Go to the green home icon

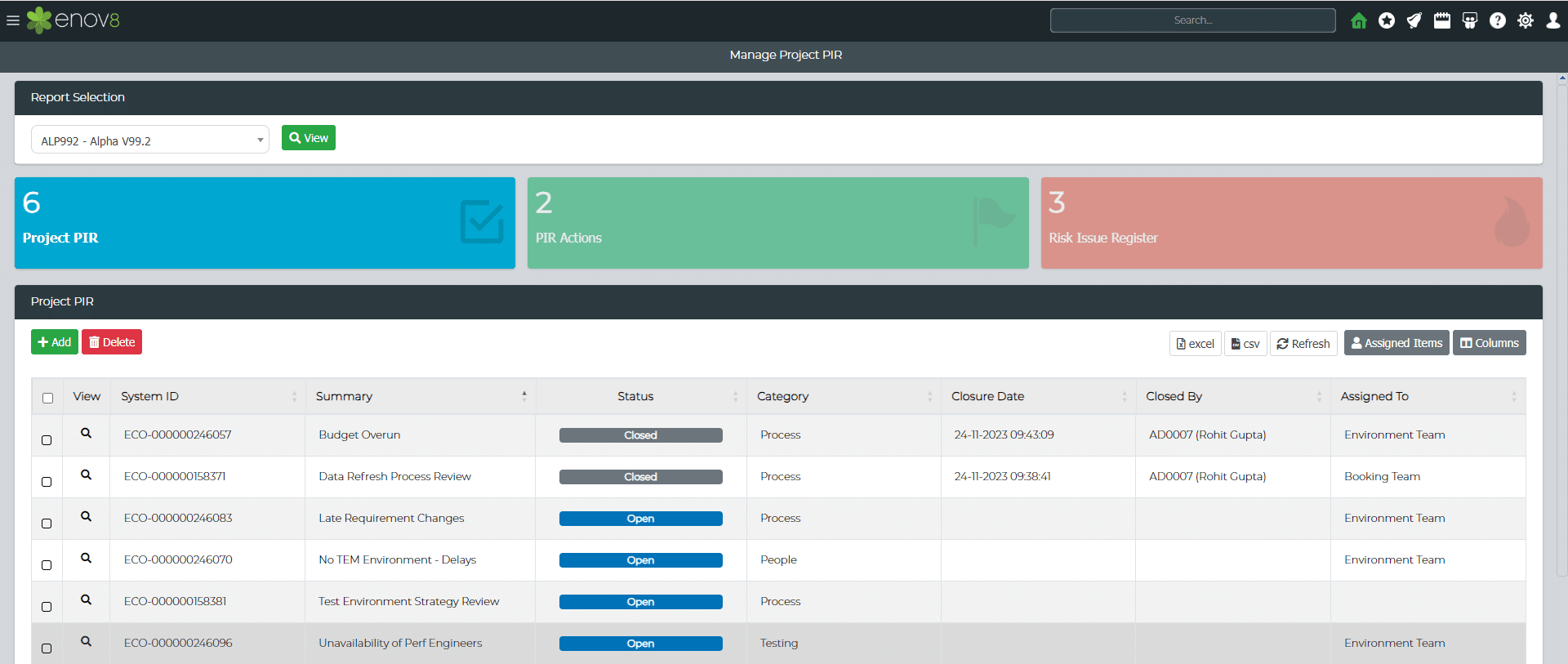pyautogui.click(x=1359, y=20)
